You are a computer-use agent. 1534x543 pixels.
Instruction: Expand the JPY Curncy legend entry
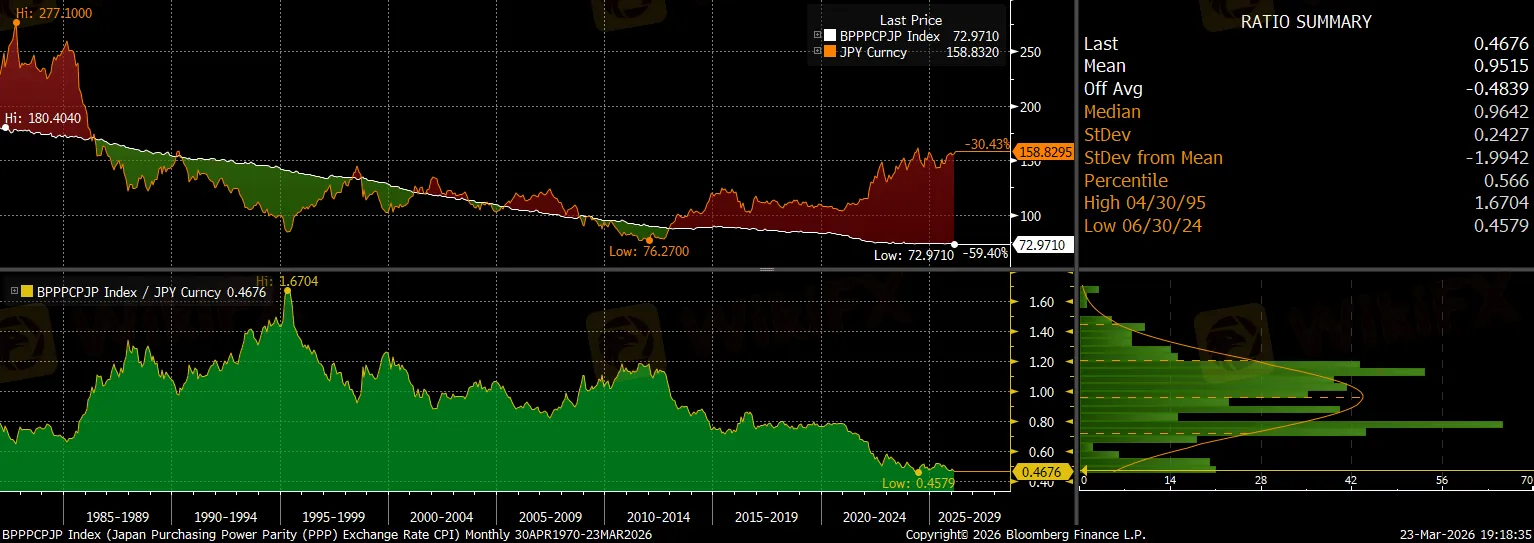(x=817, y=52)
